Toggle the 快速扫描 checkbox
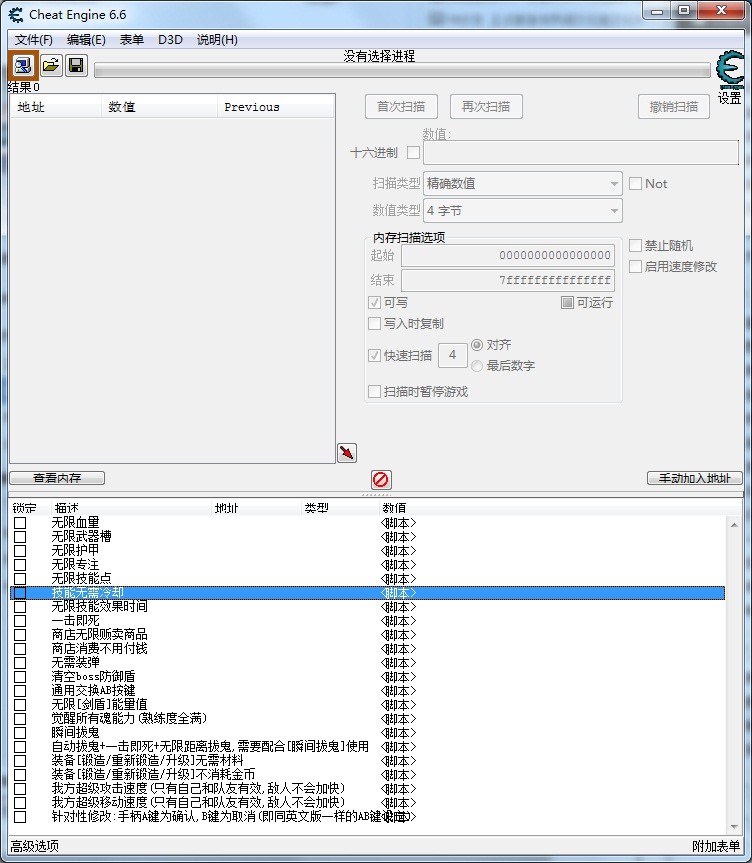752x863 pixels. click(x=374, y=355)
